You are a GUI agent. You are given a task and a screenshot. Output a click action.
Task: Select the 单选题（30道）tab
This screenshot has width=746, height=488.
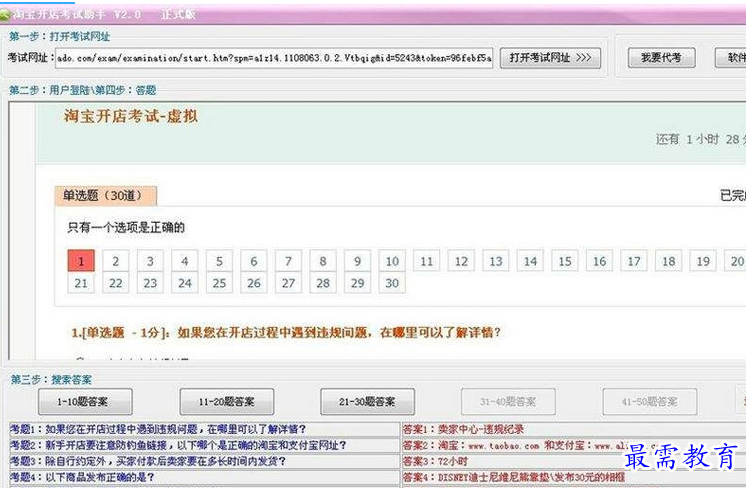pyautogui.click(x=105, y=195)
